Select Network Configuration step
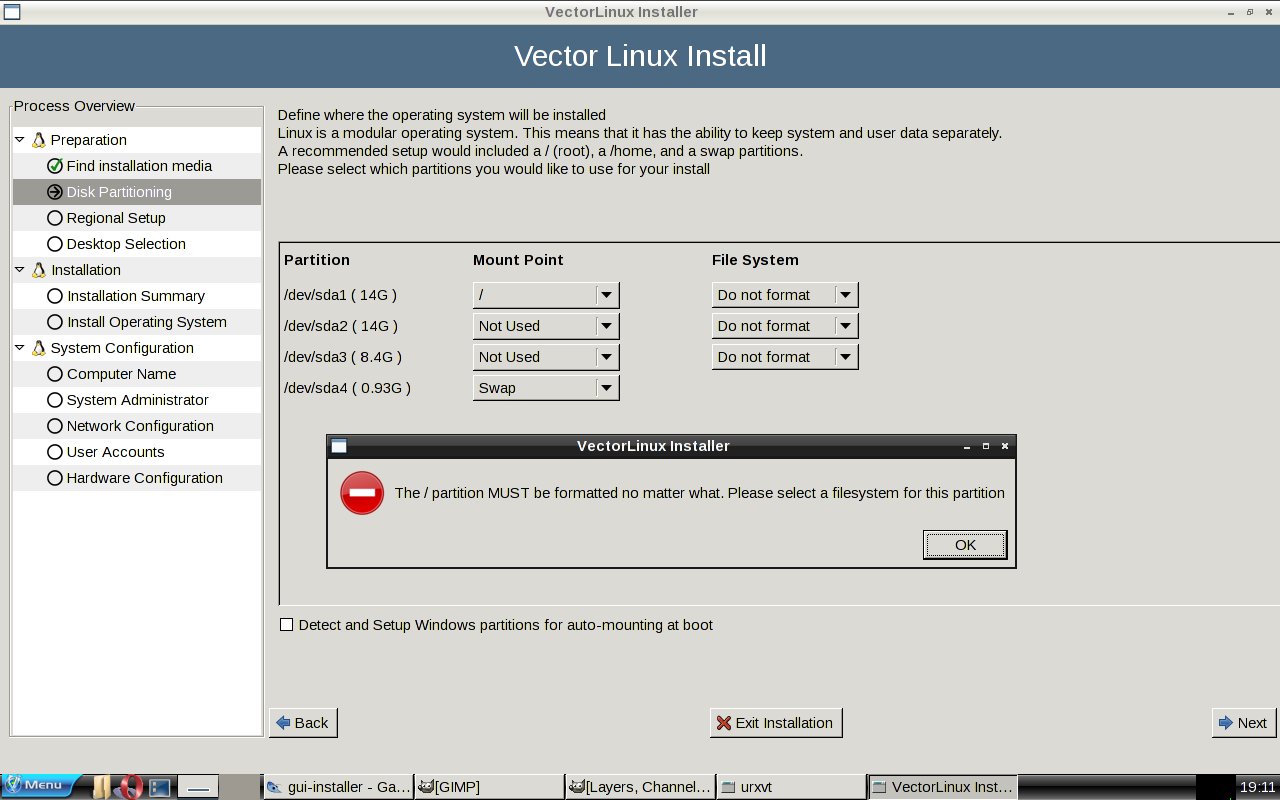 pyautogui.click(x=137, y=426)
